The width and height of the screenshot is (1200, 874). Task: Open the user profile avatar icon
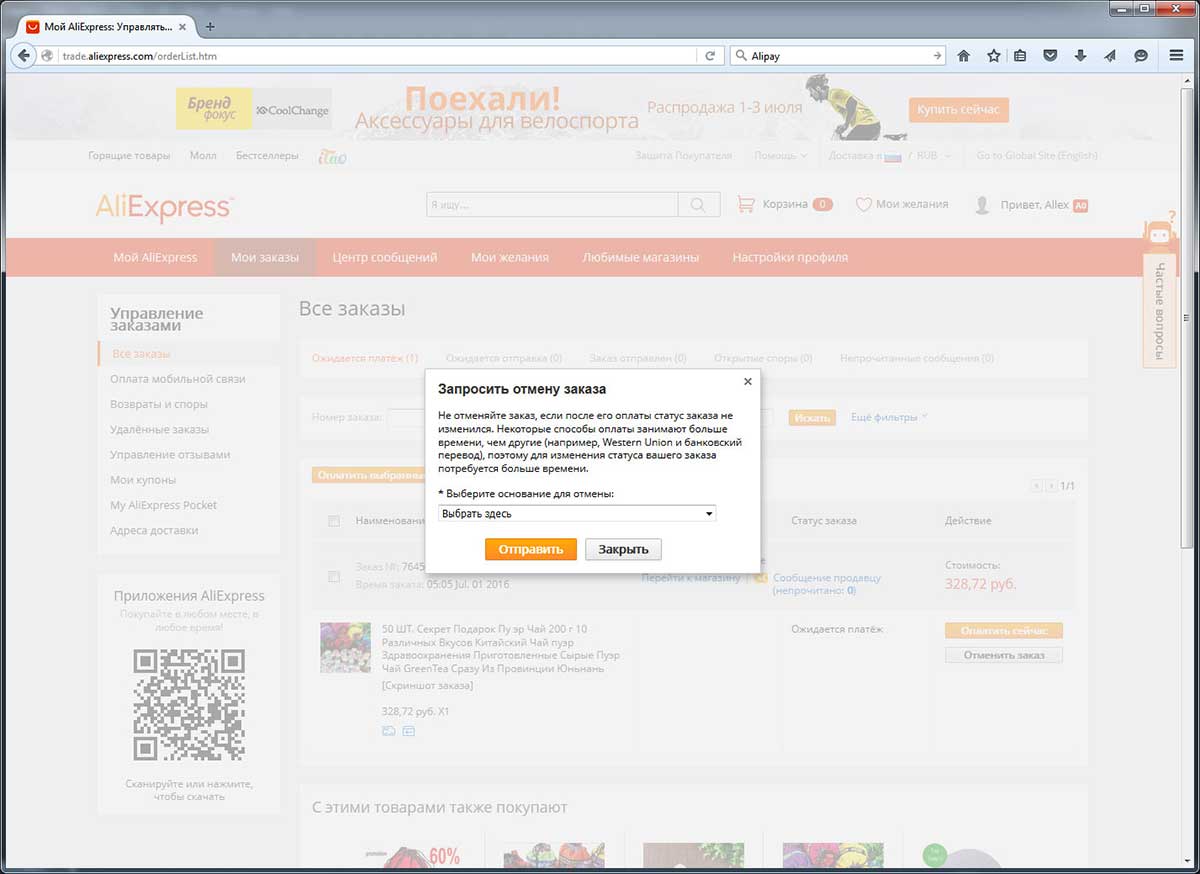(983, 205)
